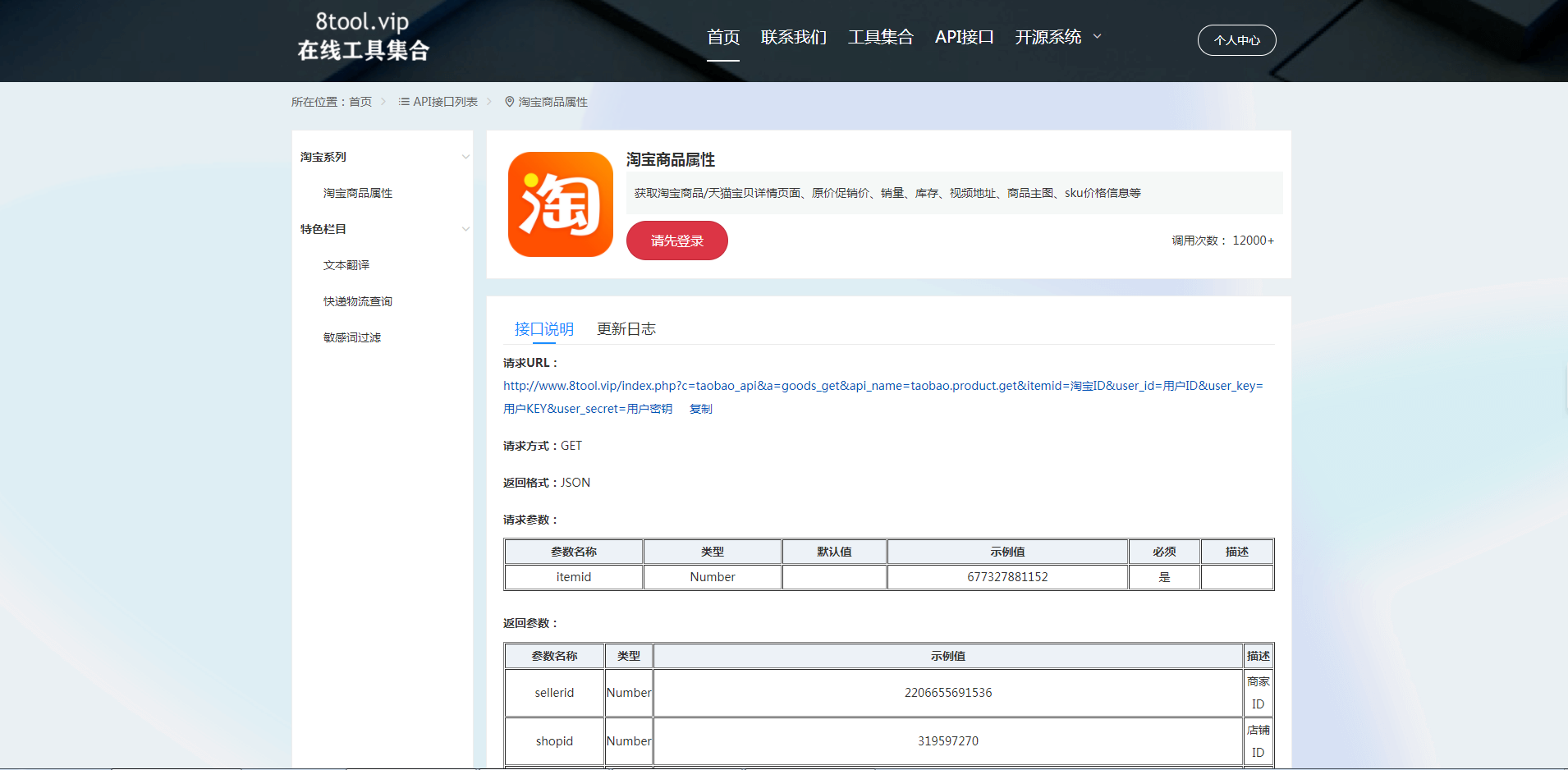
Task: Collapse the 淘宝系列 sidebar section
Action: pos(465,157)
